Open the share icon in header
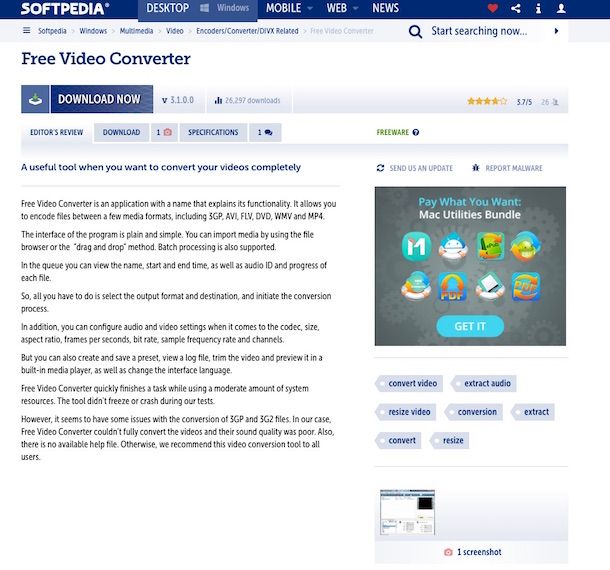 (516, 8)
